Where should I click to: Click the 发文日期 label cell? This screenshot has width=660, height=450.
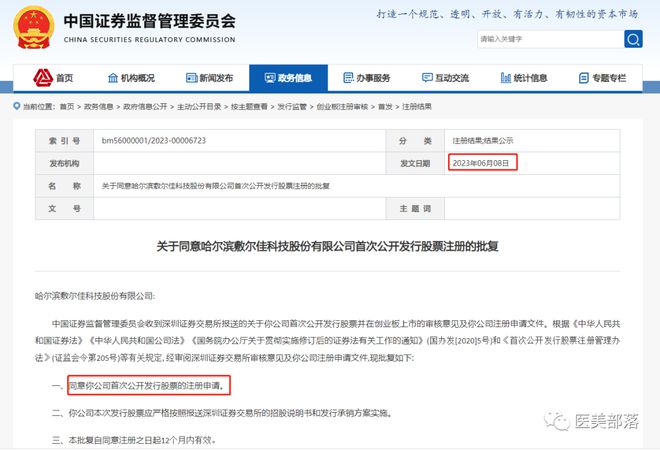click(415, 163)
